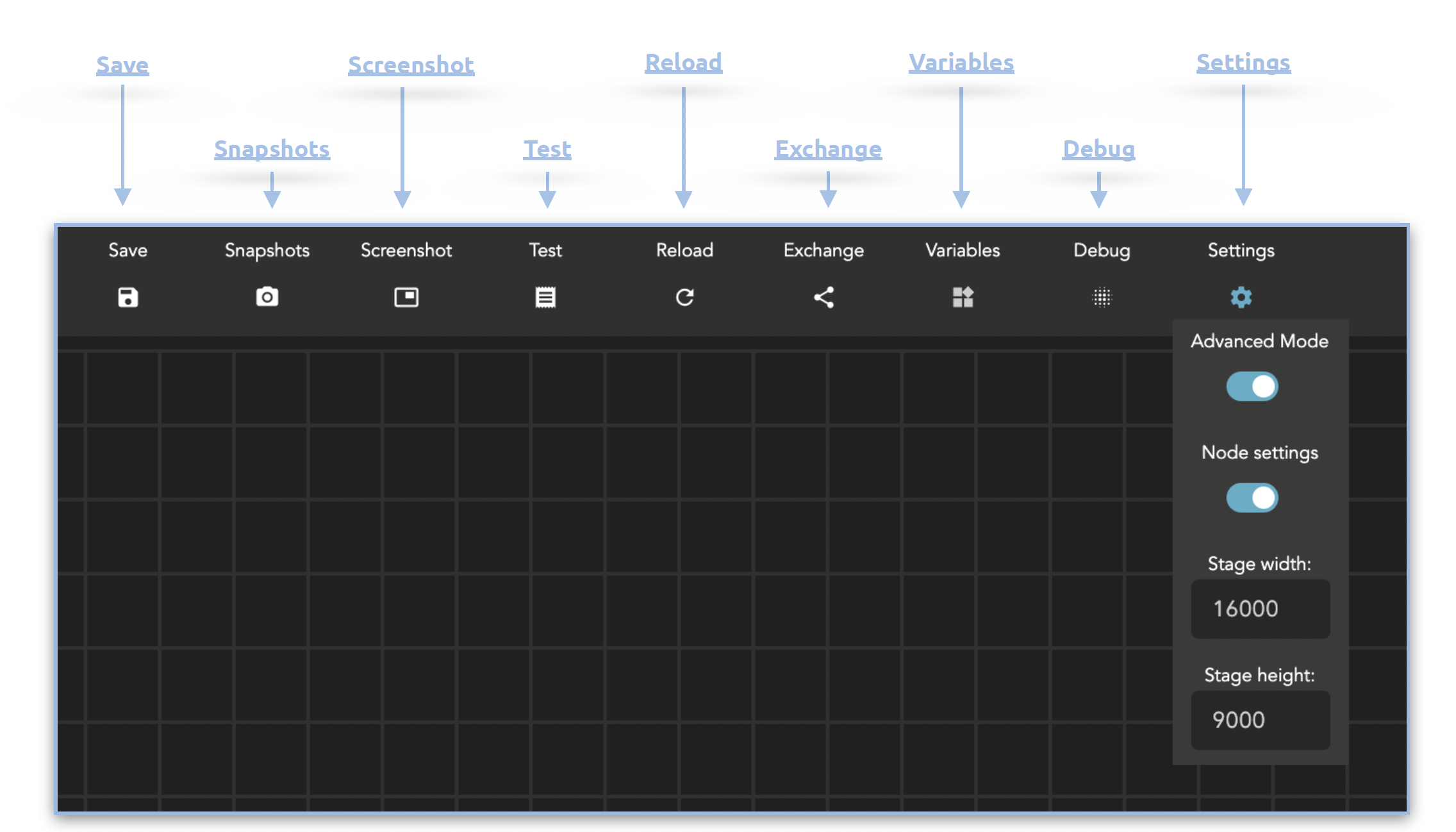Open Snapshots via the camera icon
1456x832 pixels.
pyautogui.click(x=267, y=297)
